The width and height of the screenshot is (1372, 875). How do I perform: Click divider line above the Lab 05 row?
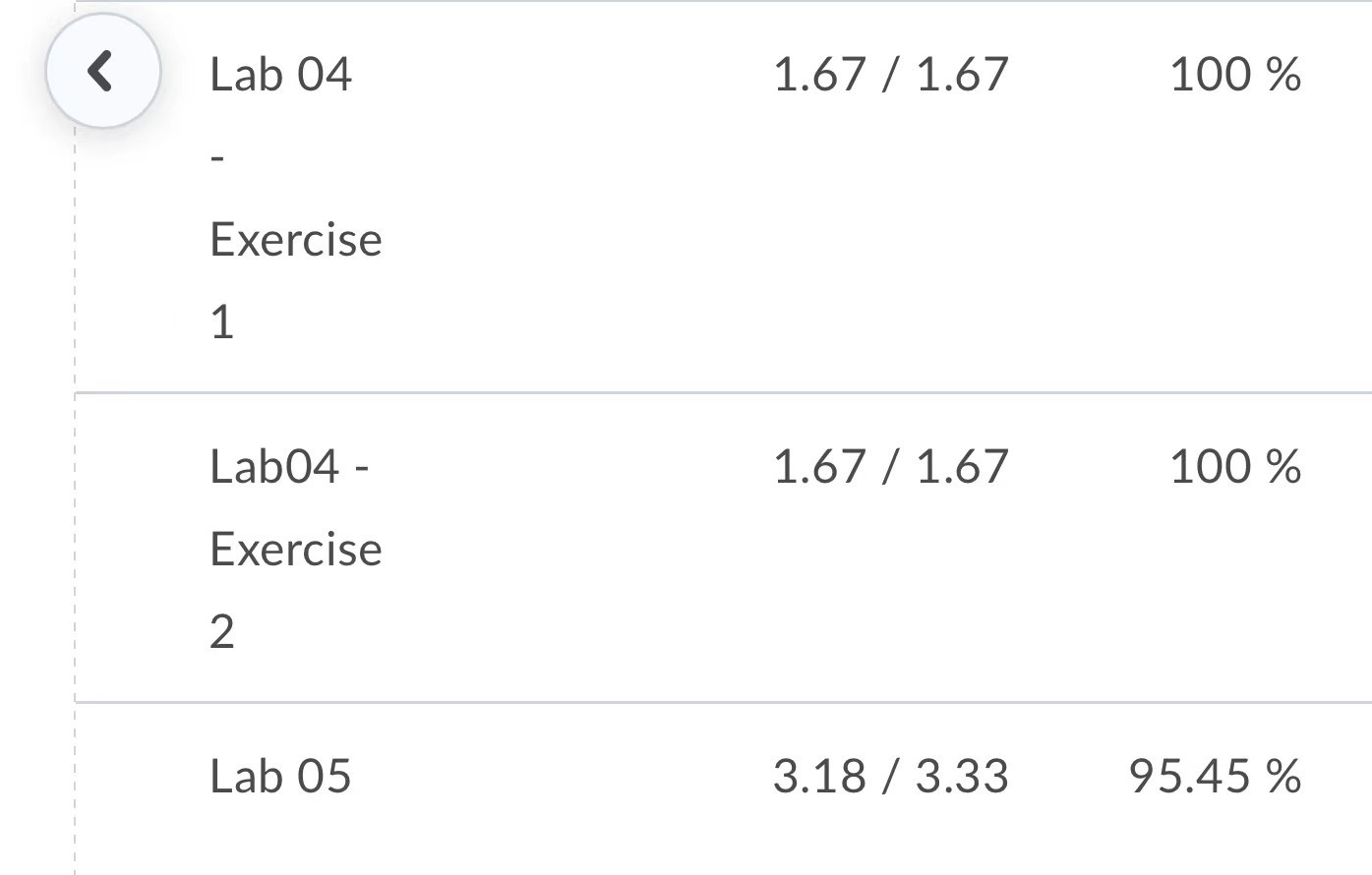(724, 702)
